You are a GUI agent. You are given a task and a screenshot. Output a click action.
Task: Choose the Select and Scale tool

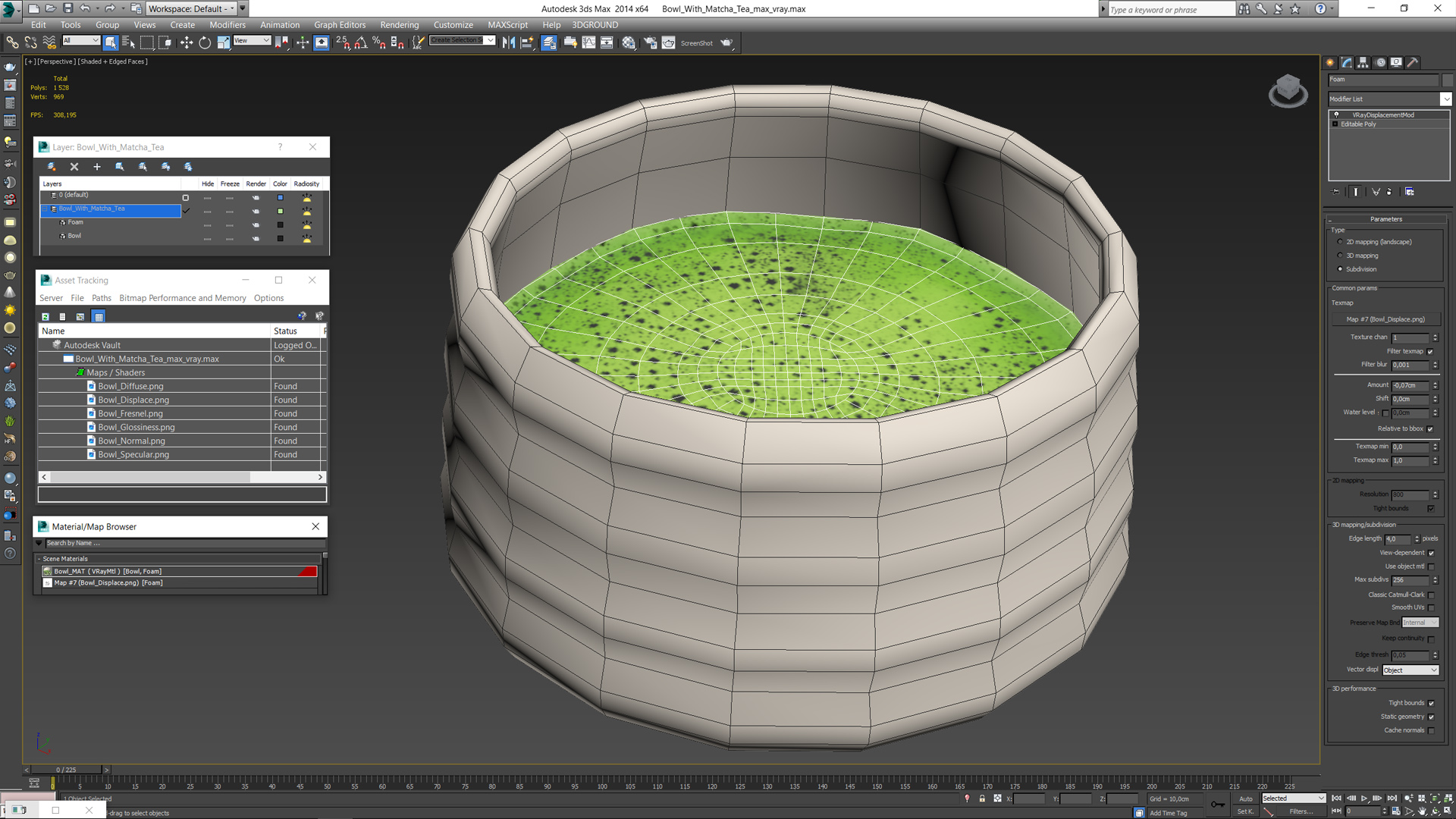point(223,42)
